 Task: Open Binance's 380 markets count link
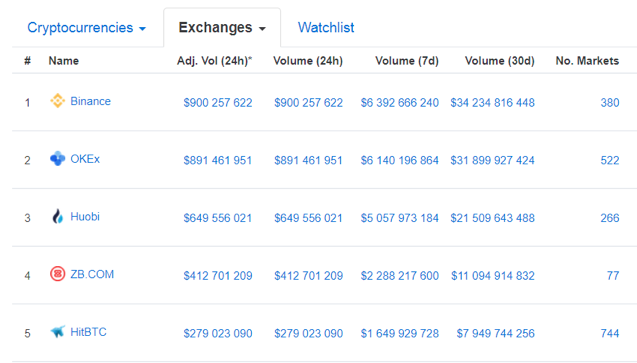click(610, 103)
